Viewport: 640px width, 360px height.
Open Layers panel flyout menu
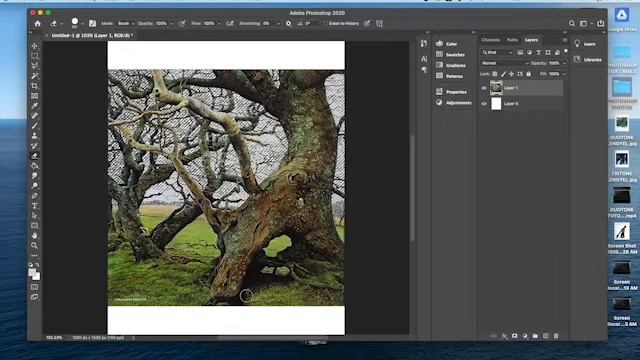pyautogui.click(x=565, y=40)
